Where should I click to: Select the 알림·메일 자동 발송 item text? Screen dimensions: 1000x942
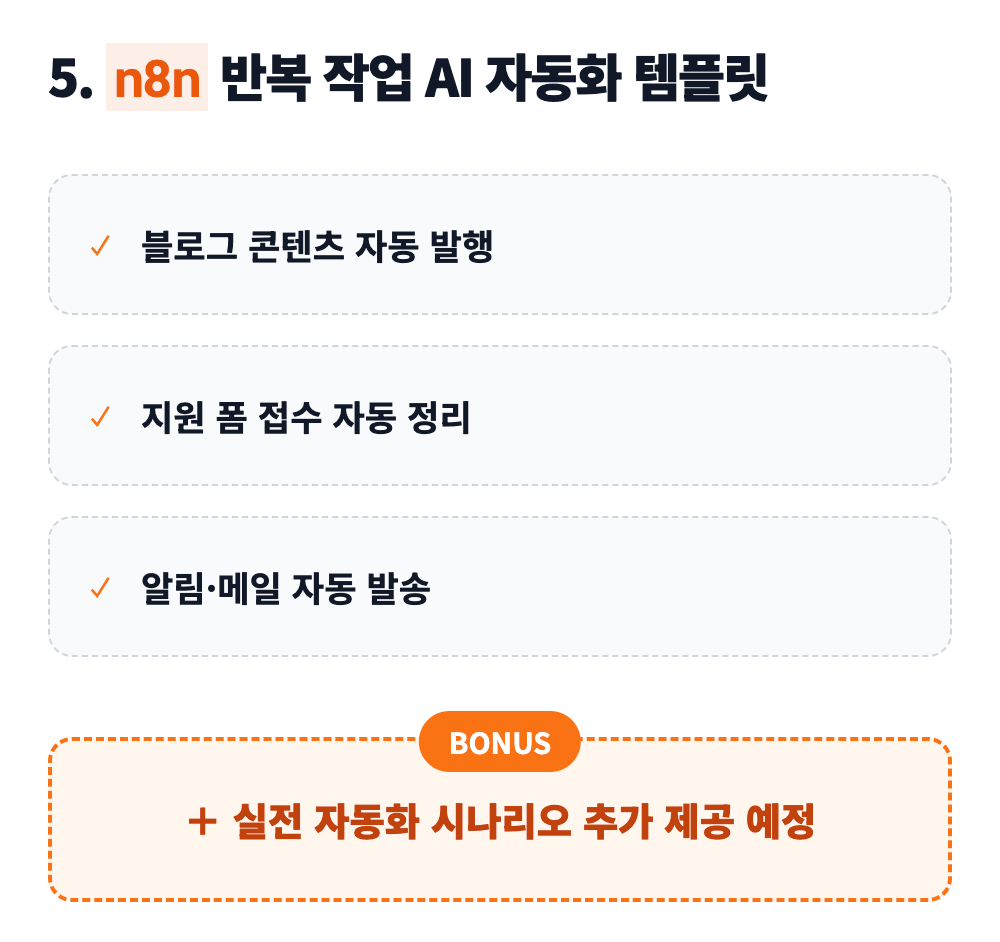point(286,588)
